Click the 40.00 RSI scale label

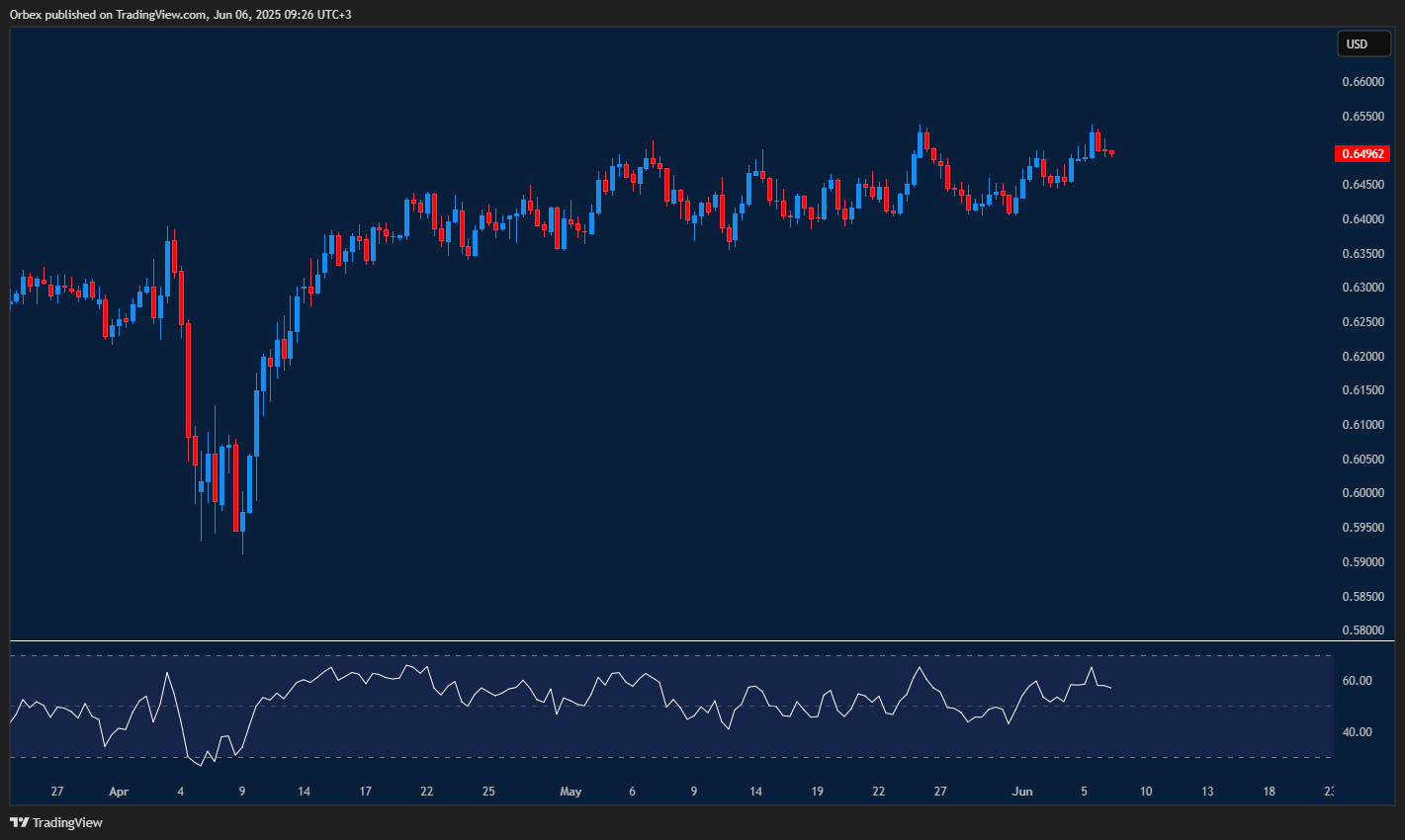coord(1358,732)
